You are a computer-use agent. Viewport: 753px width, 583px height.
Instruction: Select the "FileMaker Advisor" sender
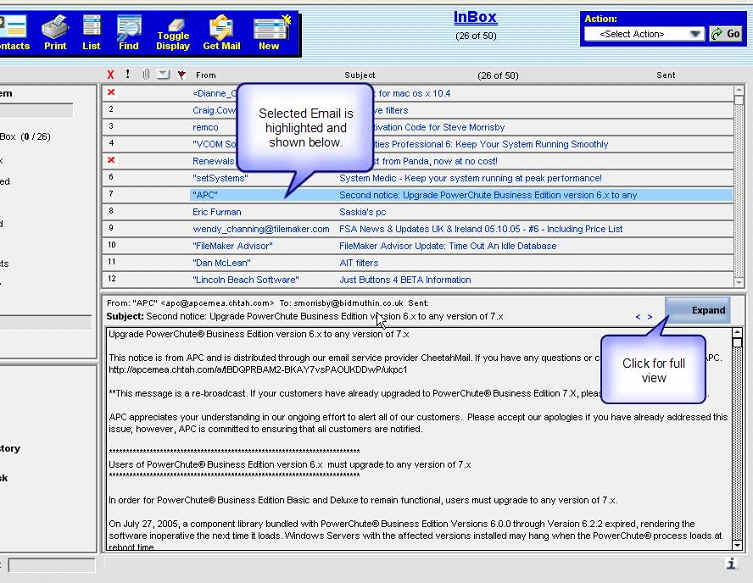coord(232,246)
